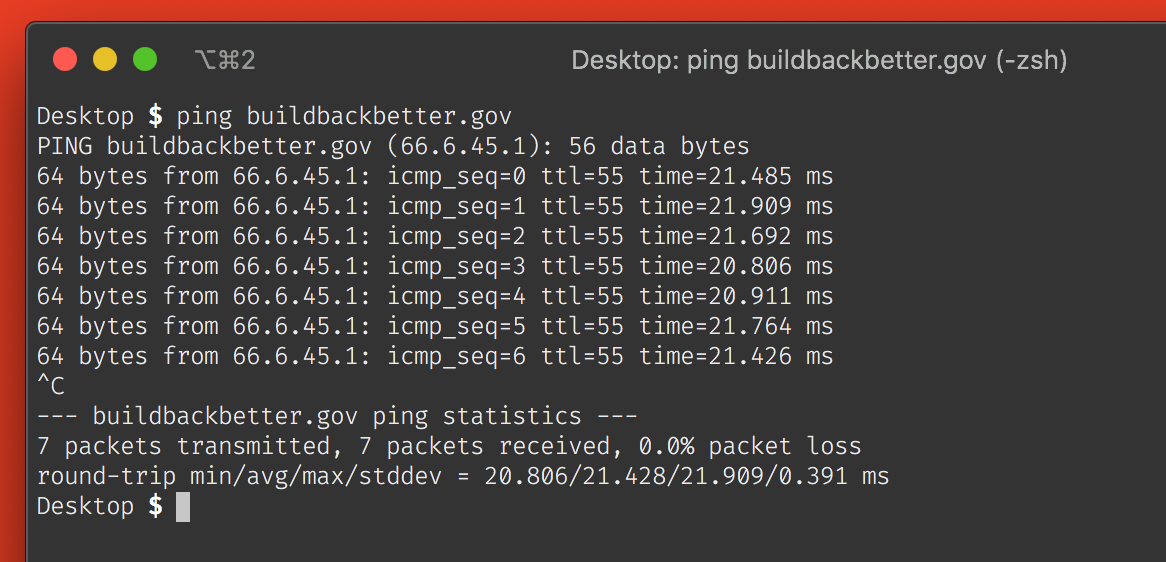
Task: Click the icmp_seq=6 output line
Action: pyautogui.click(x=435, y=357)
